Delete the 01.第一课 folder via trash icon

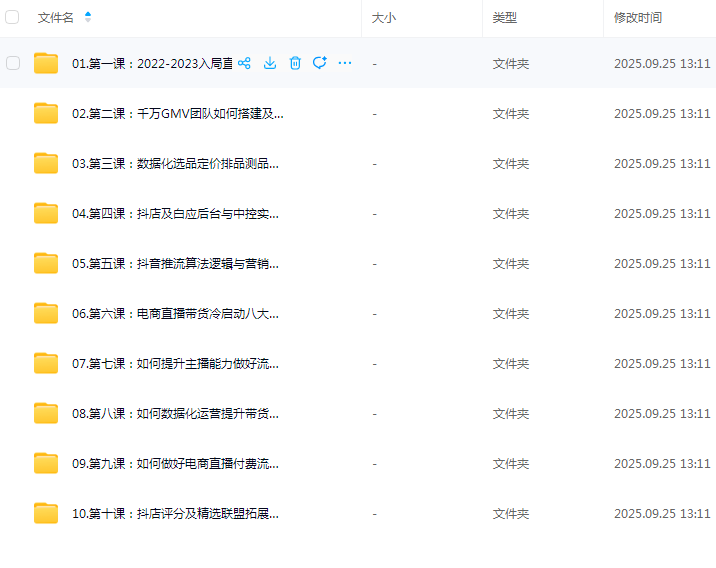295,63
